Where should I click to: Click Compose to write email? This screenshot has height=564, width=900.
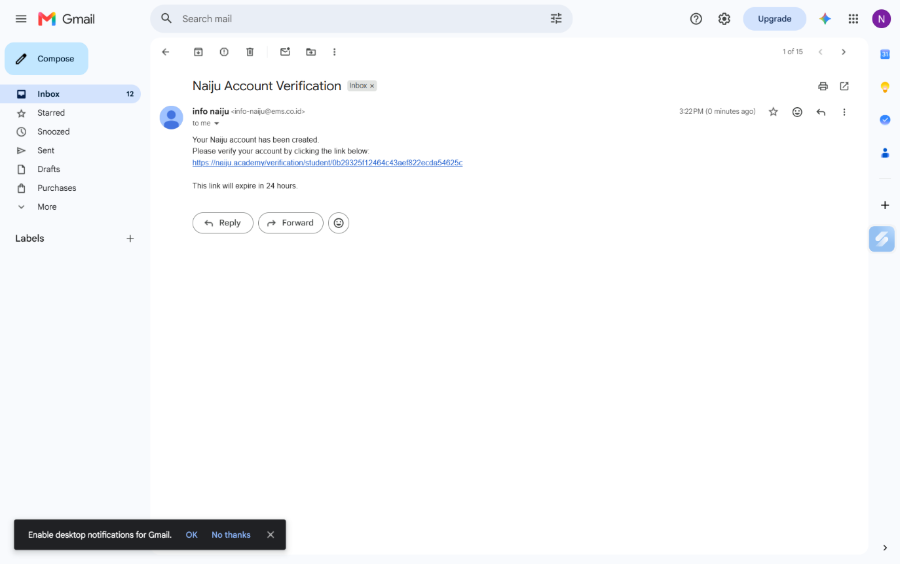(x=46, y=59)
